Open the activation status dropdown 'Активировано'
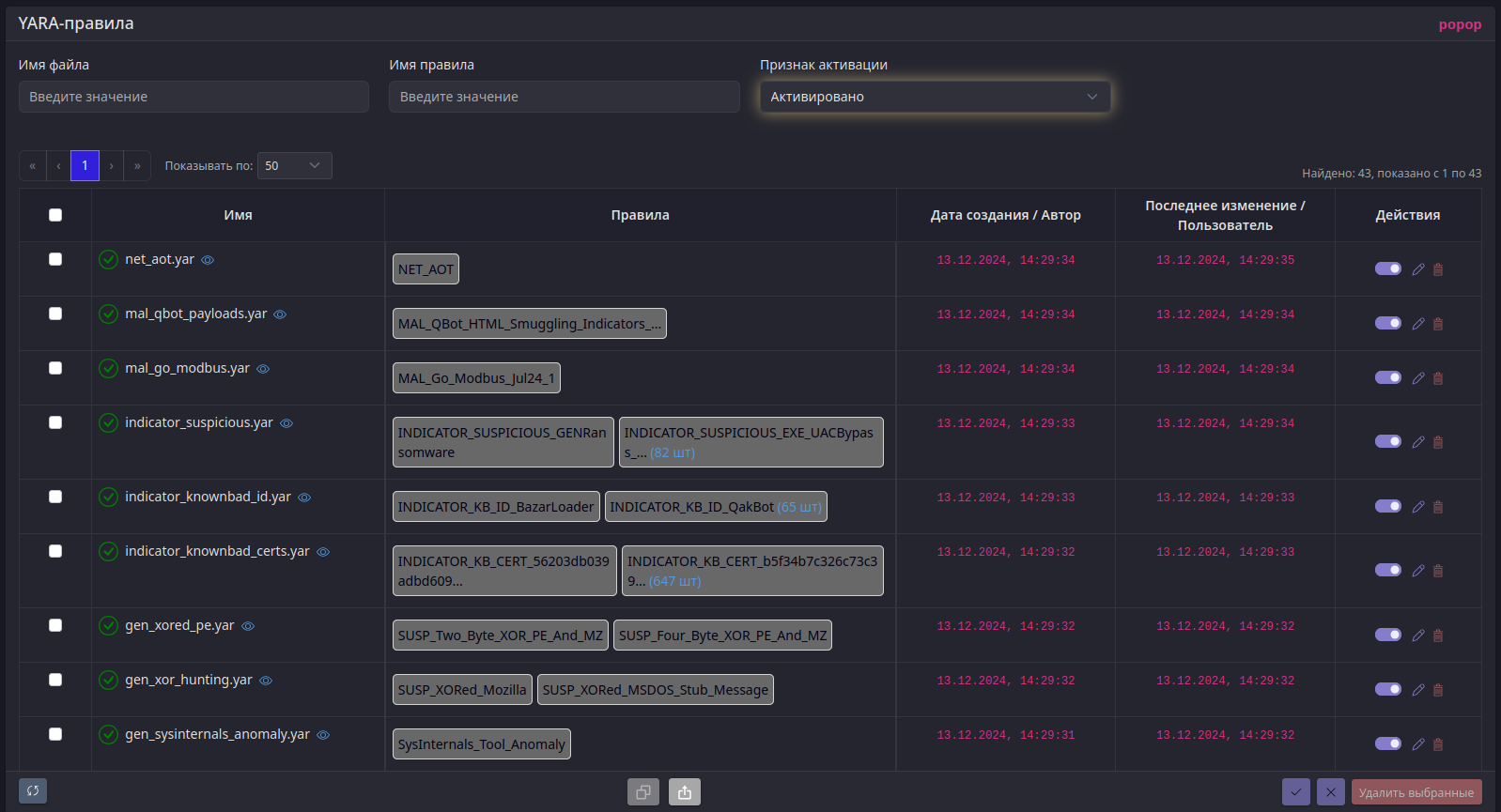 [x=935, y=97]
